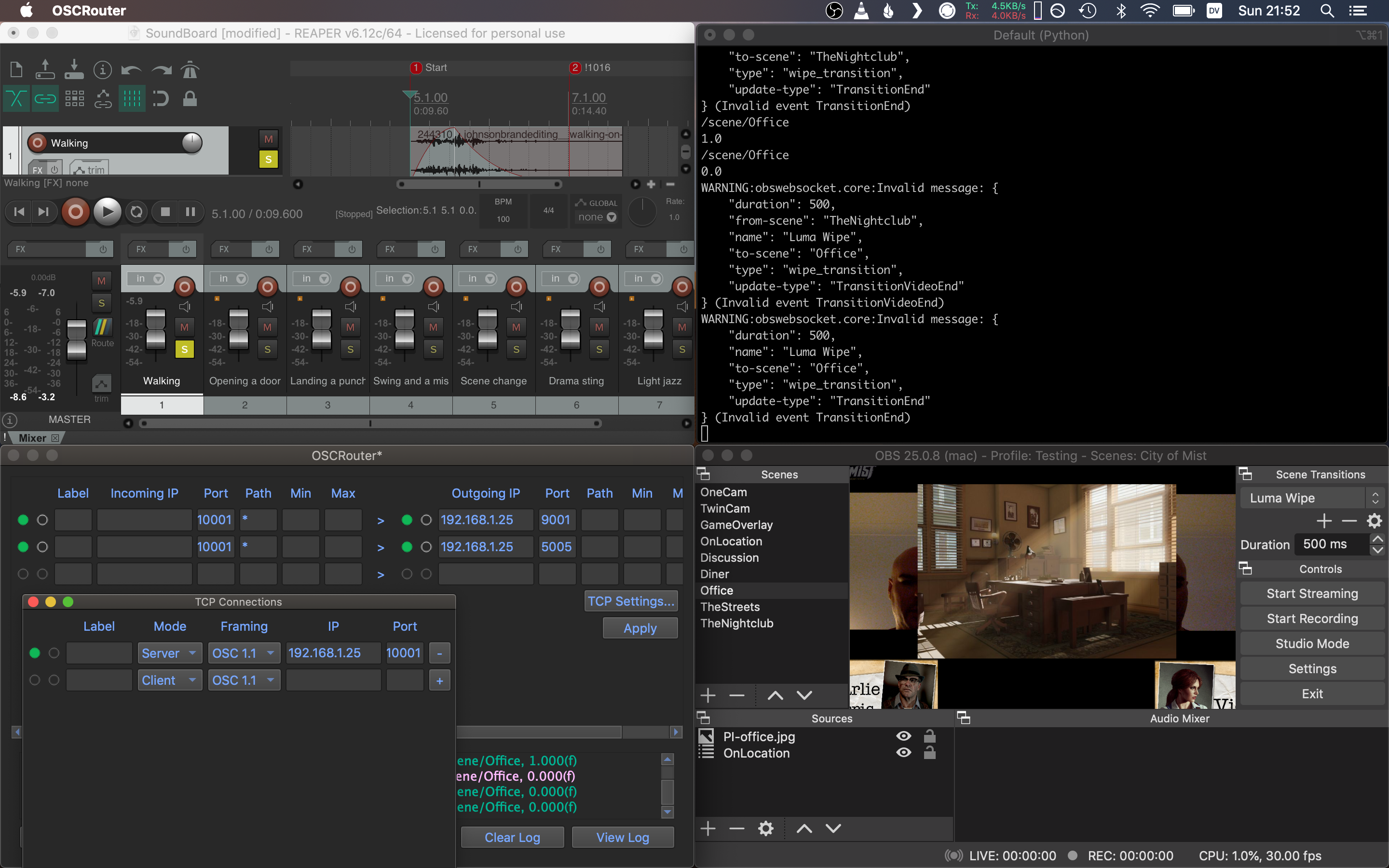This screenshot has height=868, width=1389.
Task: Solo the Scene change channel
Action: 517,349
